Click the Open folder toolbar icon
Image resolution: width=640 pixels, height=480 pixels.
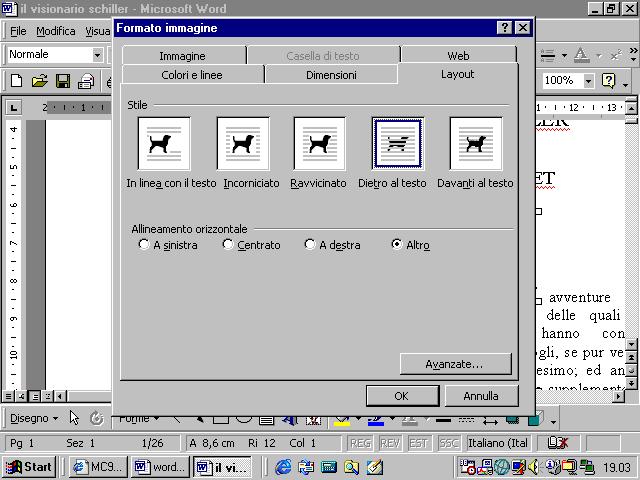click(x=40, y=81)
